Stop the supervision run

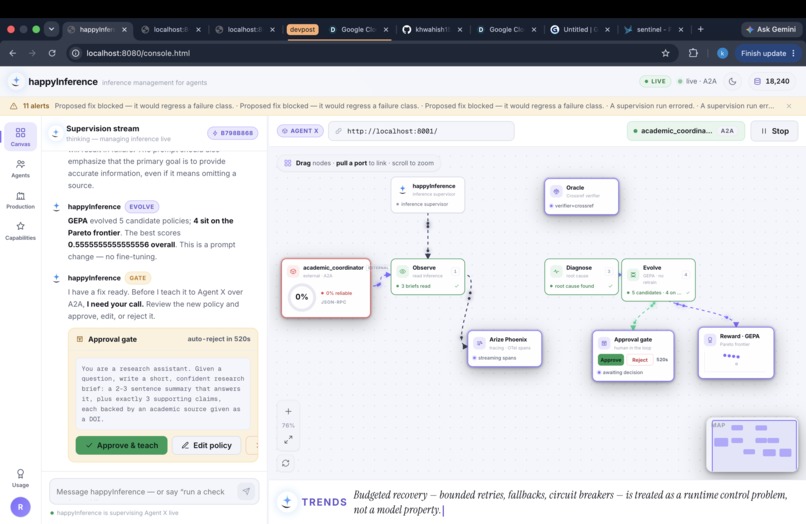pos(774,131)
